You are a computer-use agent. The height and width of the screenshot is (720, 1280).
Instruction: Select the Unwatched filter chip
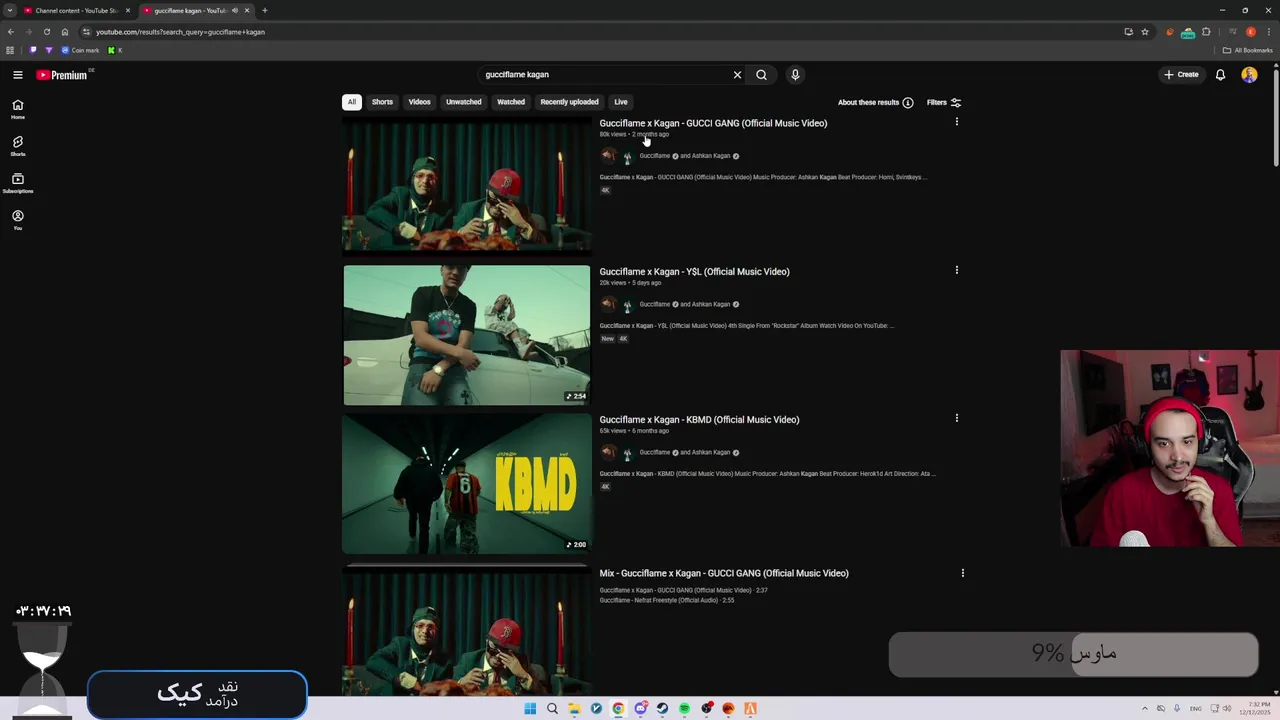[464, 102]
